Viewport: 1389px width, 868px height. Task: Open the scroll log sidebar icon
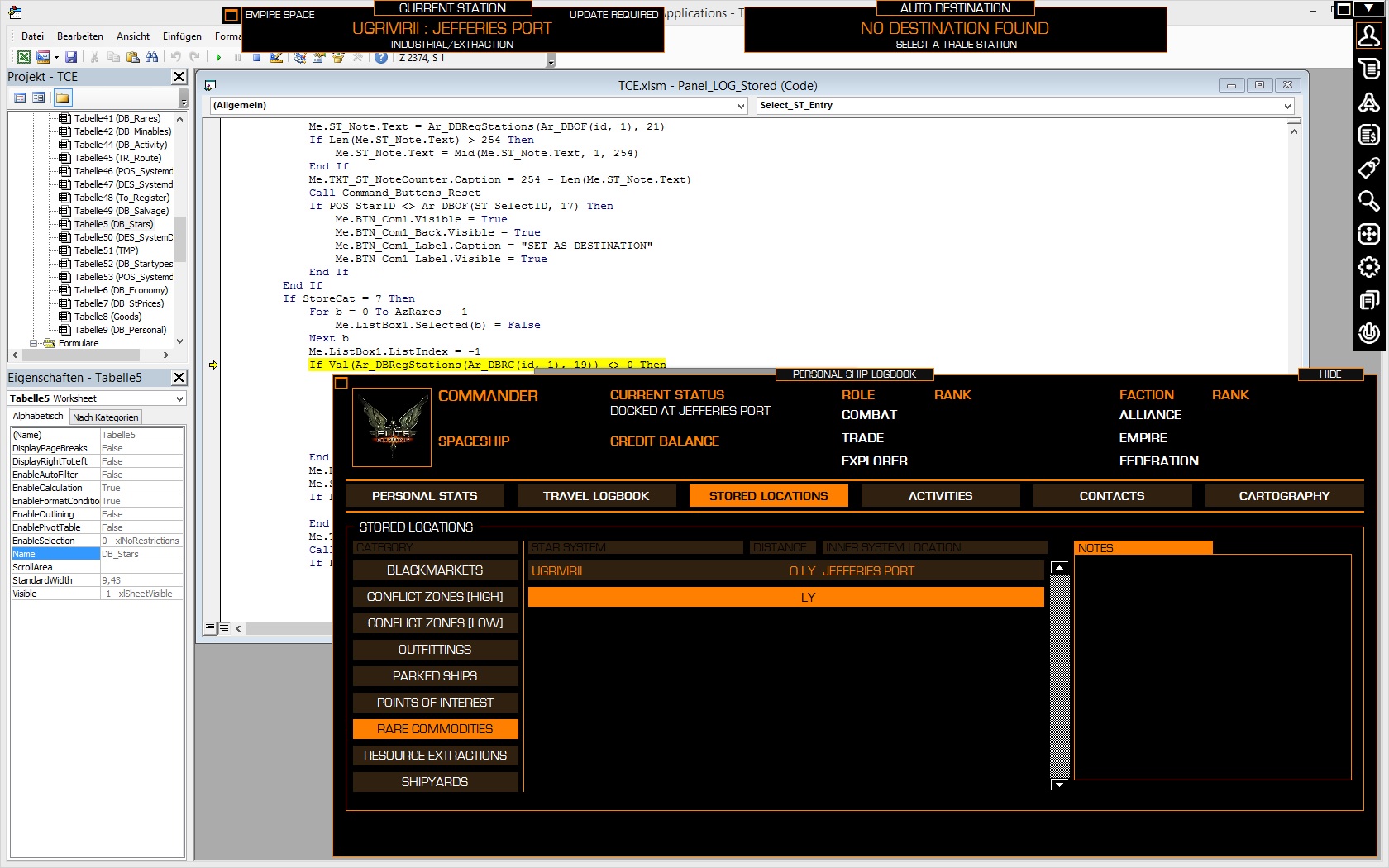pyautogui.click(x=1369, y=69)
